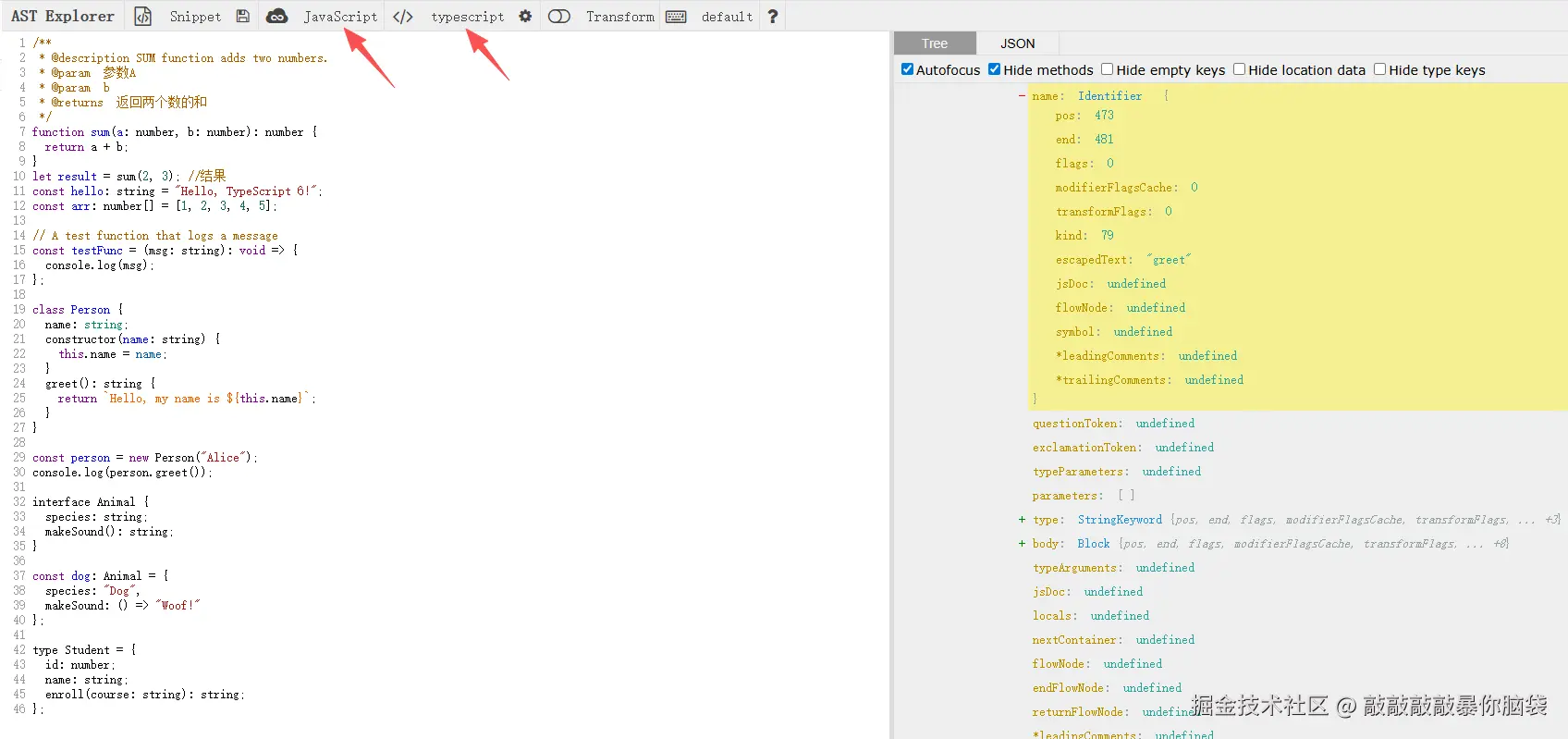Enable the Hide type keys checkbox
This screenshot has height=739, width=1568.
pyautogui.click(x=1380, y=69)
